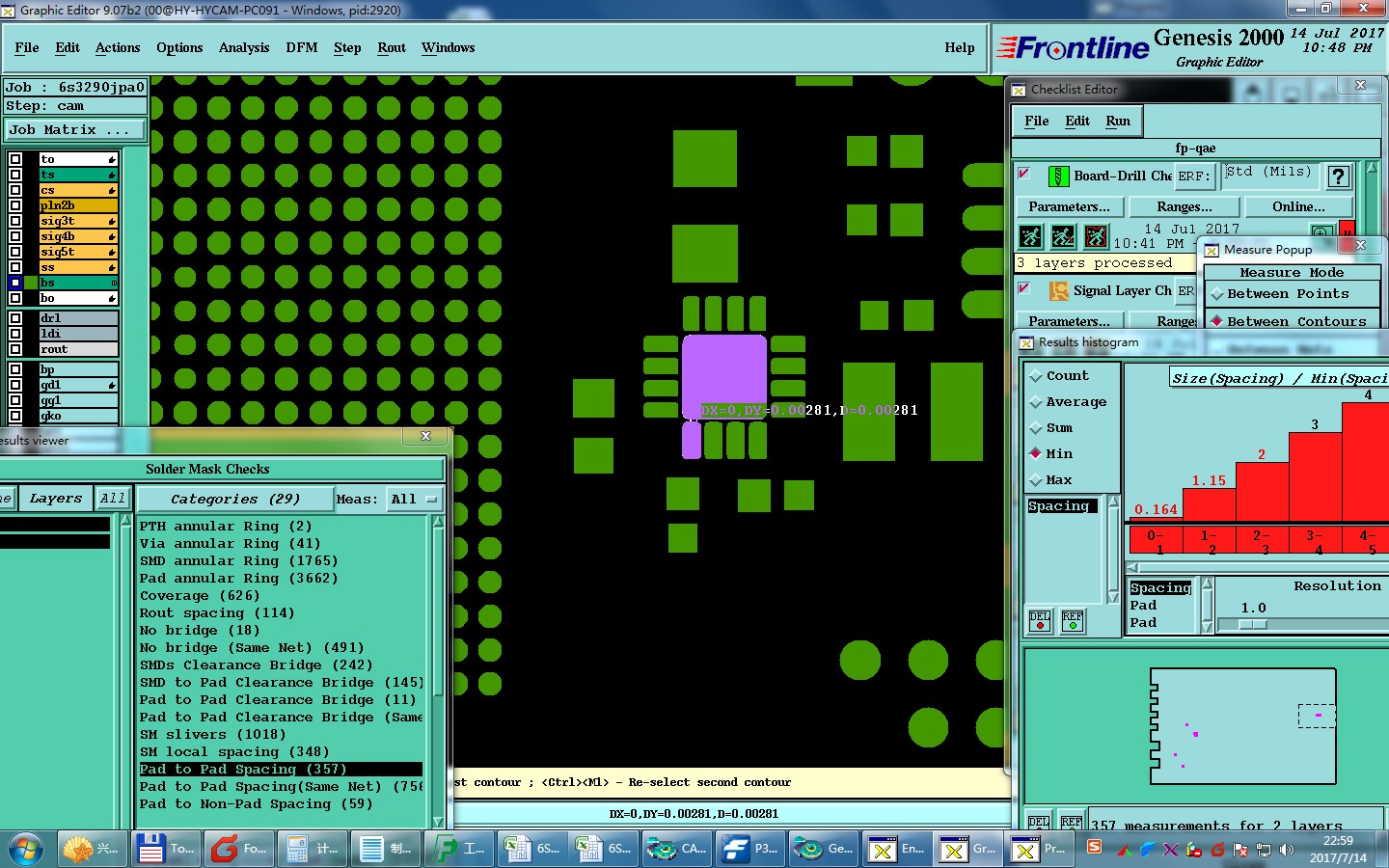This screenshot has width=1389, height=868.
Task: Open the ERF: selector for Board-Drill Checks
Action: coord(1193,176)
